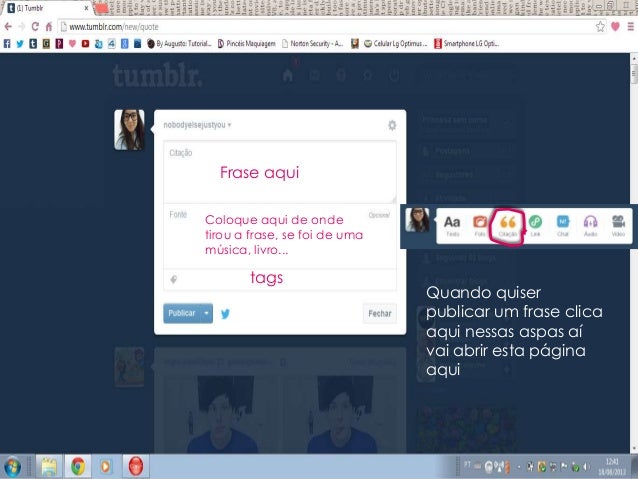Open the Pincéis Maquiagem bookmark
Screen dimensions: 638x479
[247, 44]
